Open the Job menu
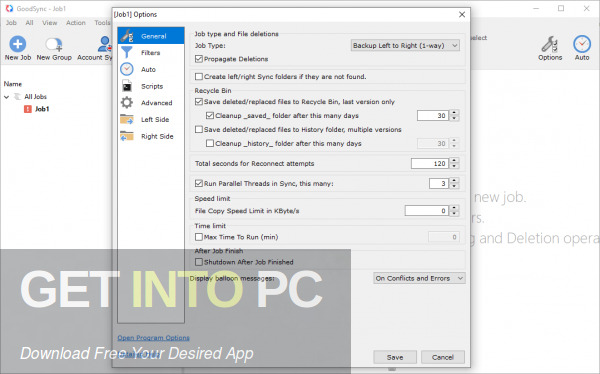The height and width of the screenshot is (374, 600). click(x=11, y=23)
